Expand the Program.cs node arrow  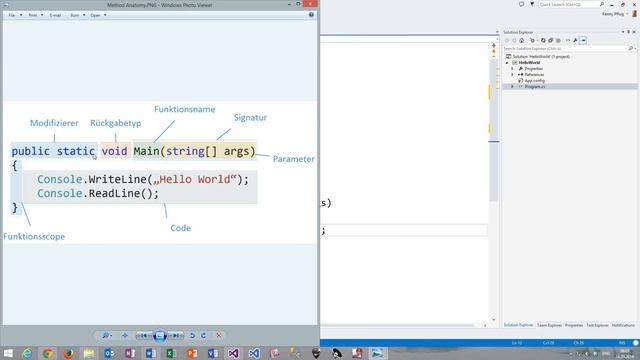(512, 87)
